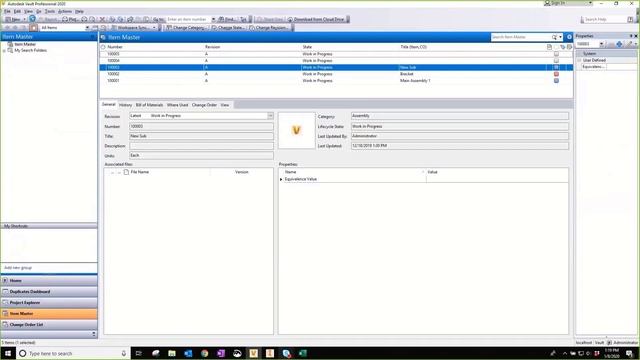Switch to the Where Used tab
640x360 pixels.
(178, 105)
